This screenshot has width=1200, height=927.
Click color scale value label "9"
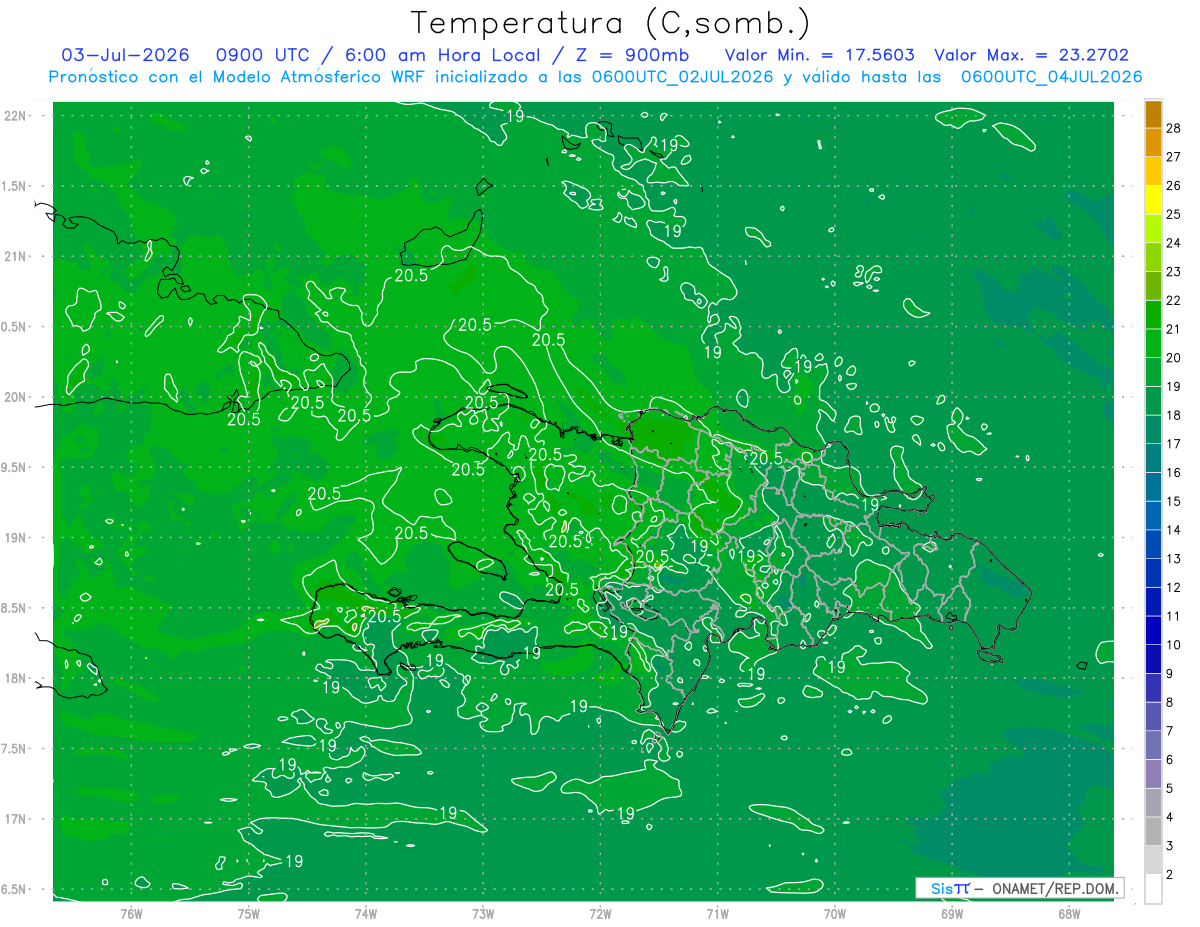click(1171, 674)
